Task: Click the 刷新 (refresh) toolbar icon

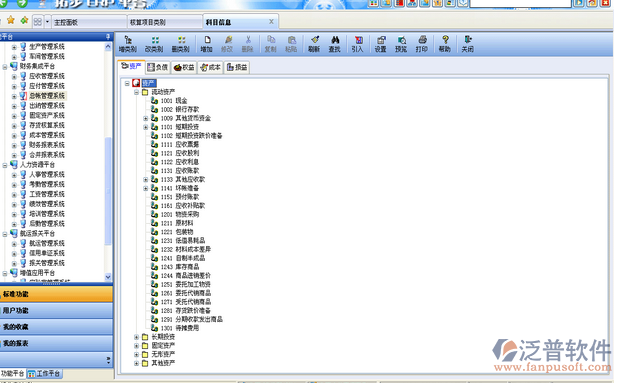Action: point(314,44)
